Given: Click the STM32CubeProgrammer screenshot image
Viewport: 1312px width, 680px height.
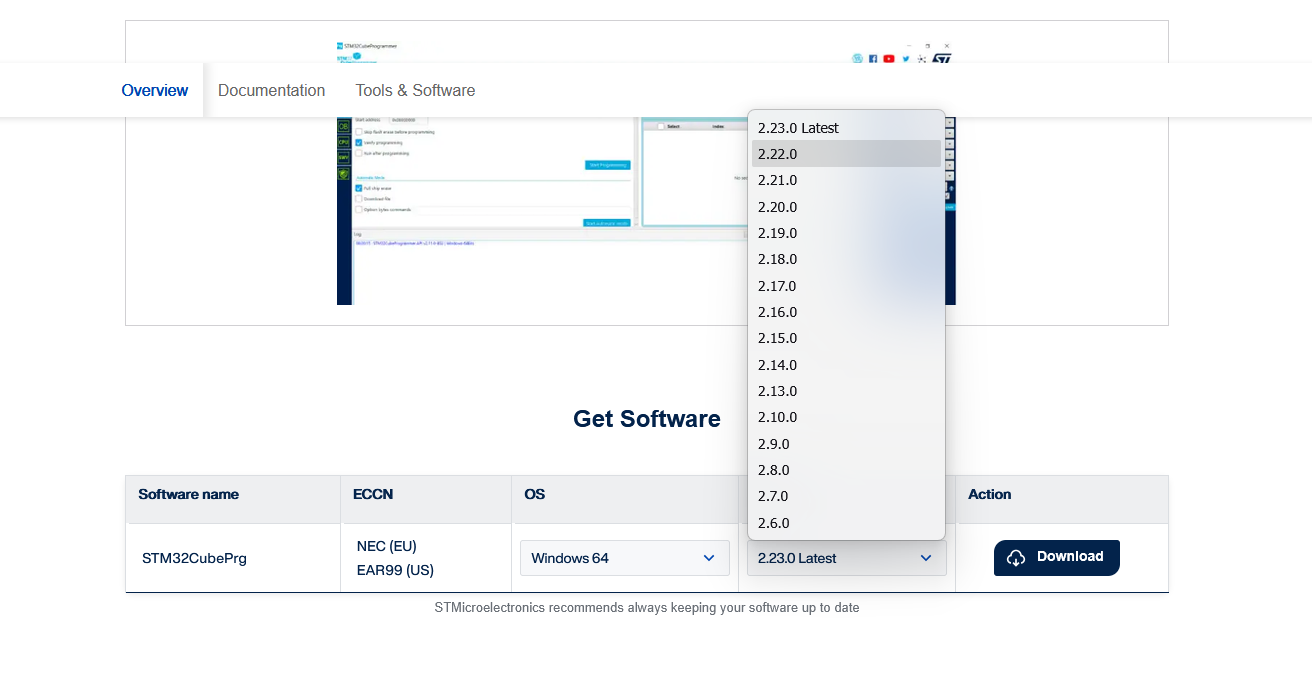Looking at the screenshot, I should click(x=646, y=172).
